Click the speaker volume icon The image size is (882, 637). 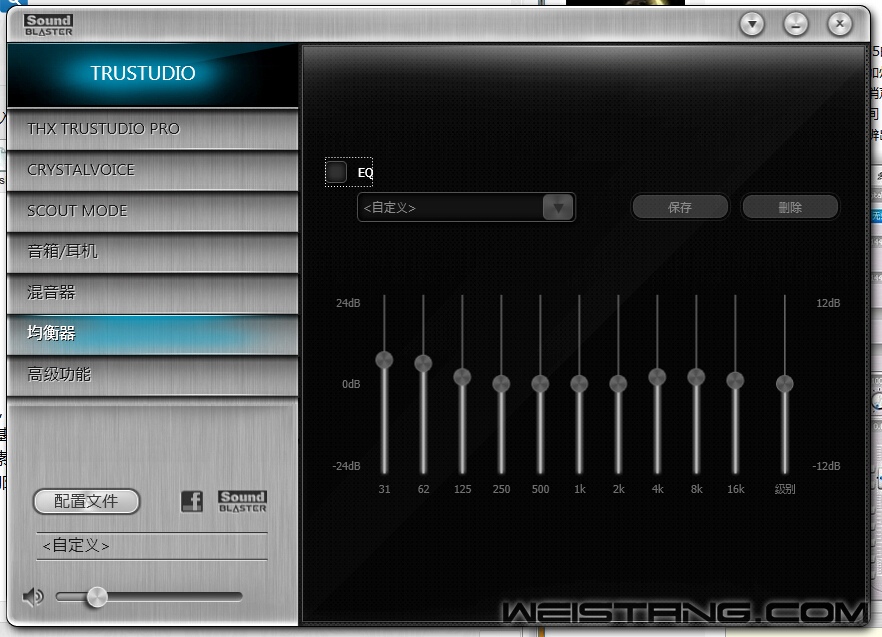(33, 596)
